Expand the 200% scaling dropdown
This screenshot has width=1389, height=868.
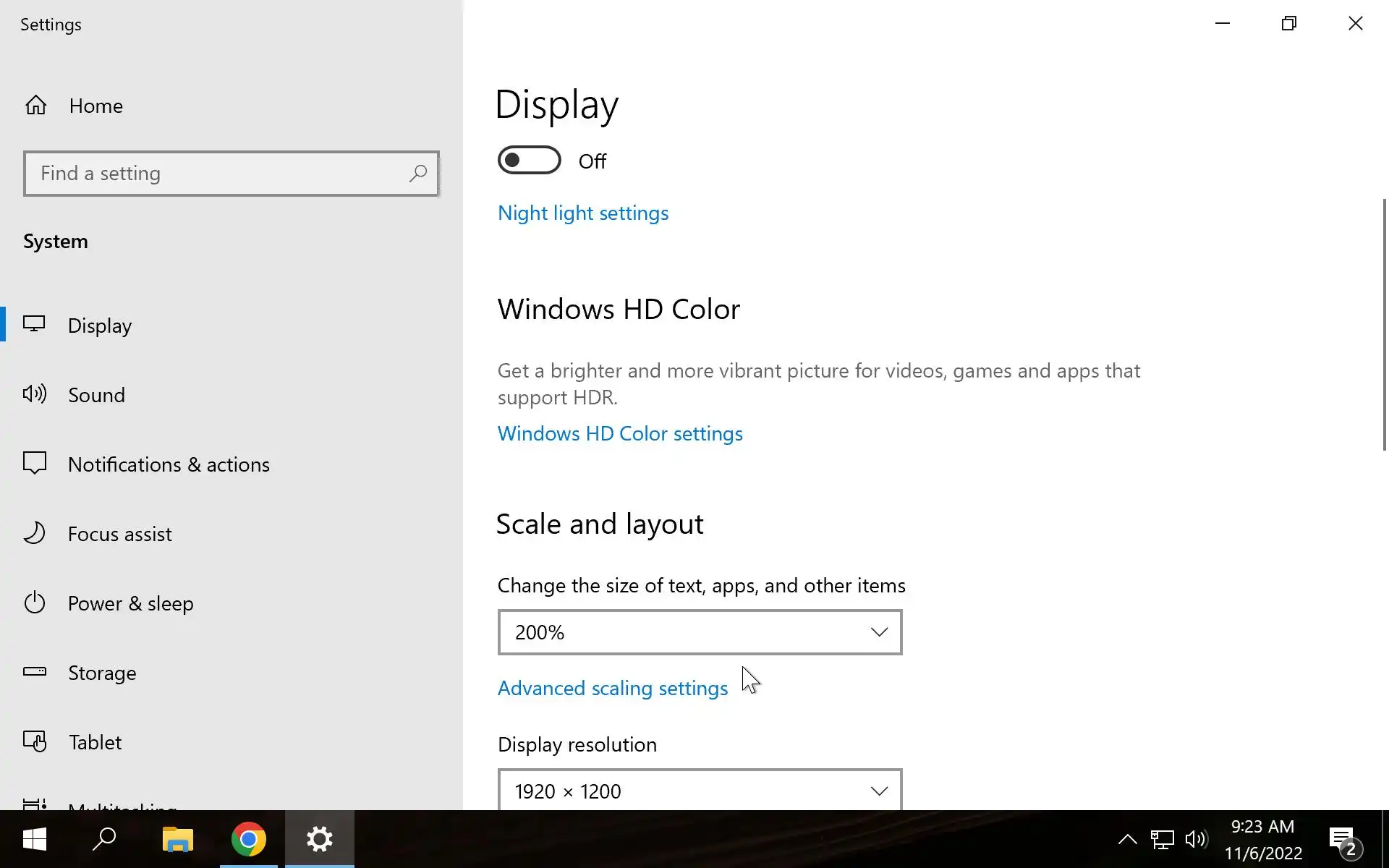[x=700, y=632]
